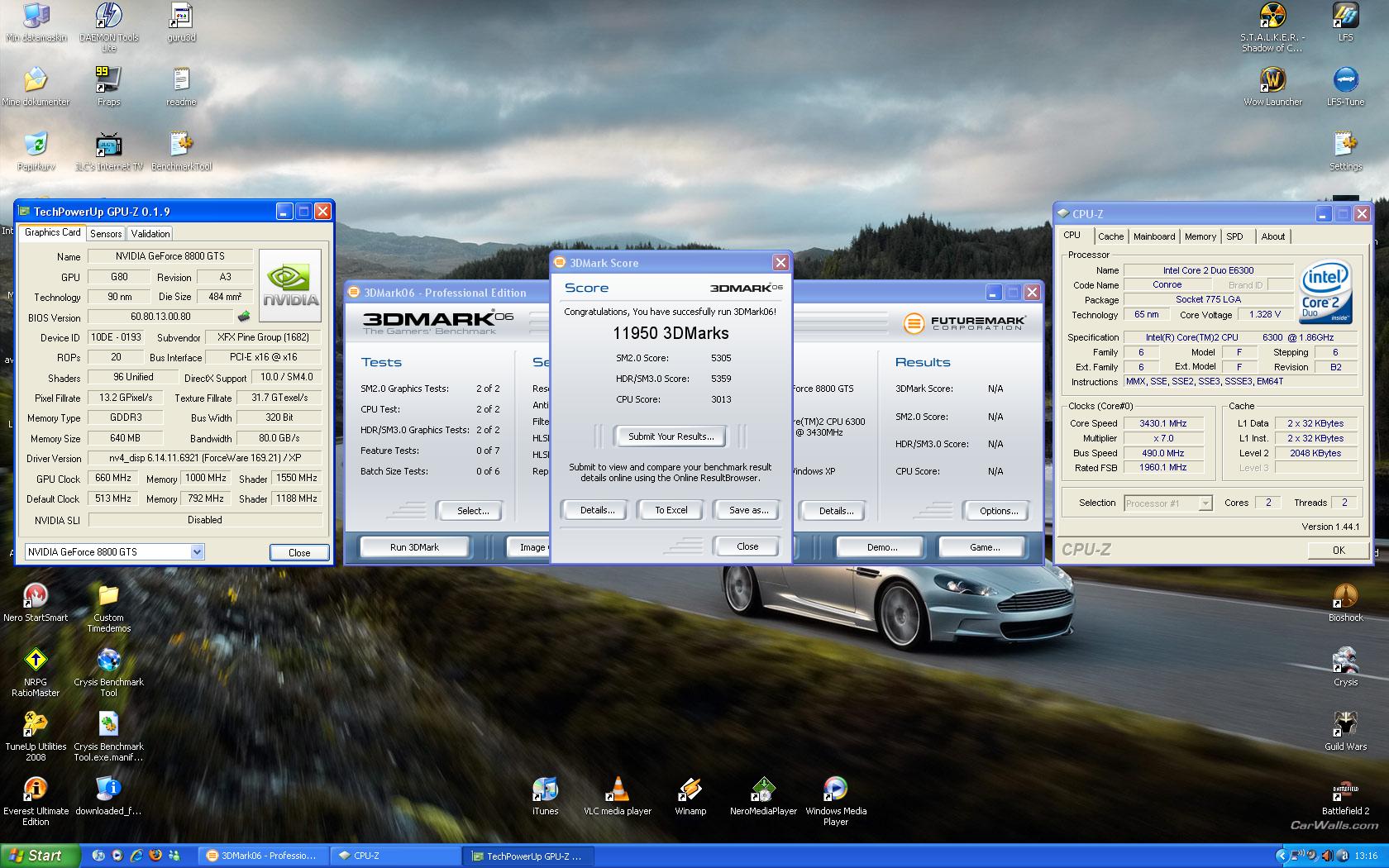The width and height of the screenshot is (1389, 868).
Task: Activate the TechPowerUp GPU-Z taskbar button
Action: click(x=527, y=856)
